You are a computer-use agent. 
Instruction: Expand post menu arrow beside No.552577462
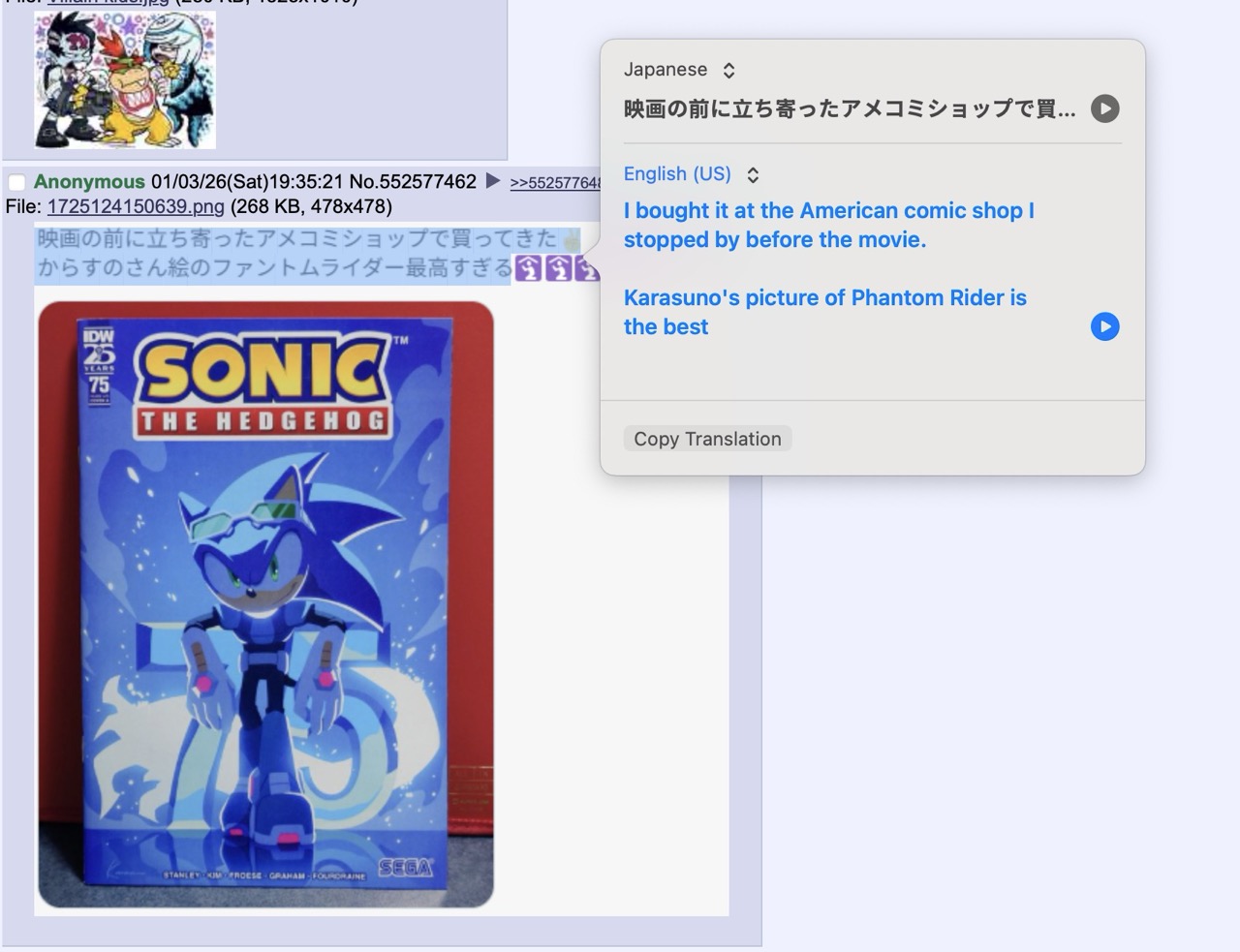[492, 181]
